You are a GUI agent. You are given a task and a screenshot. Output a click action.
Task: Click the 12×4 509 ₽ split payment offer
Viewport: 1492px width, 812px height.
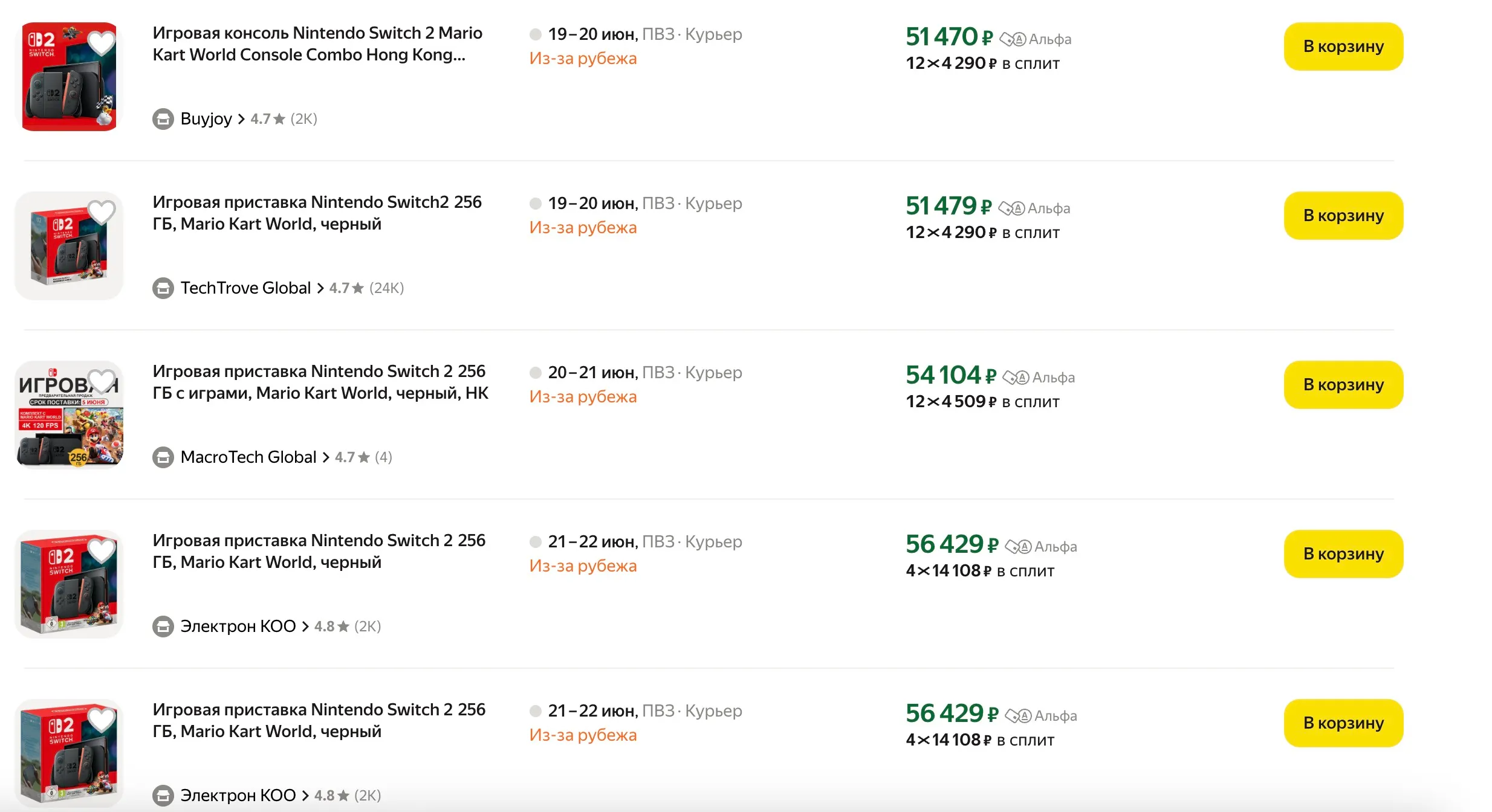pyautogui.click(x=982, y=402)
